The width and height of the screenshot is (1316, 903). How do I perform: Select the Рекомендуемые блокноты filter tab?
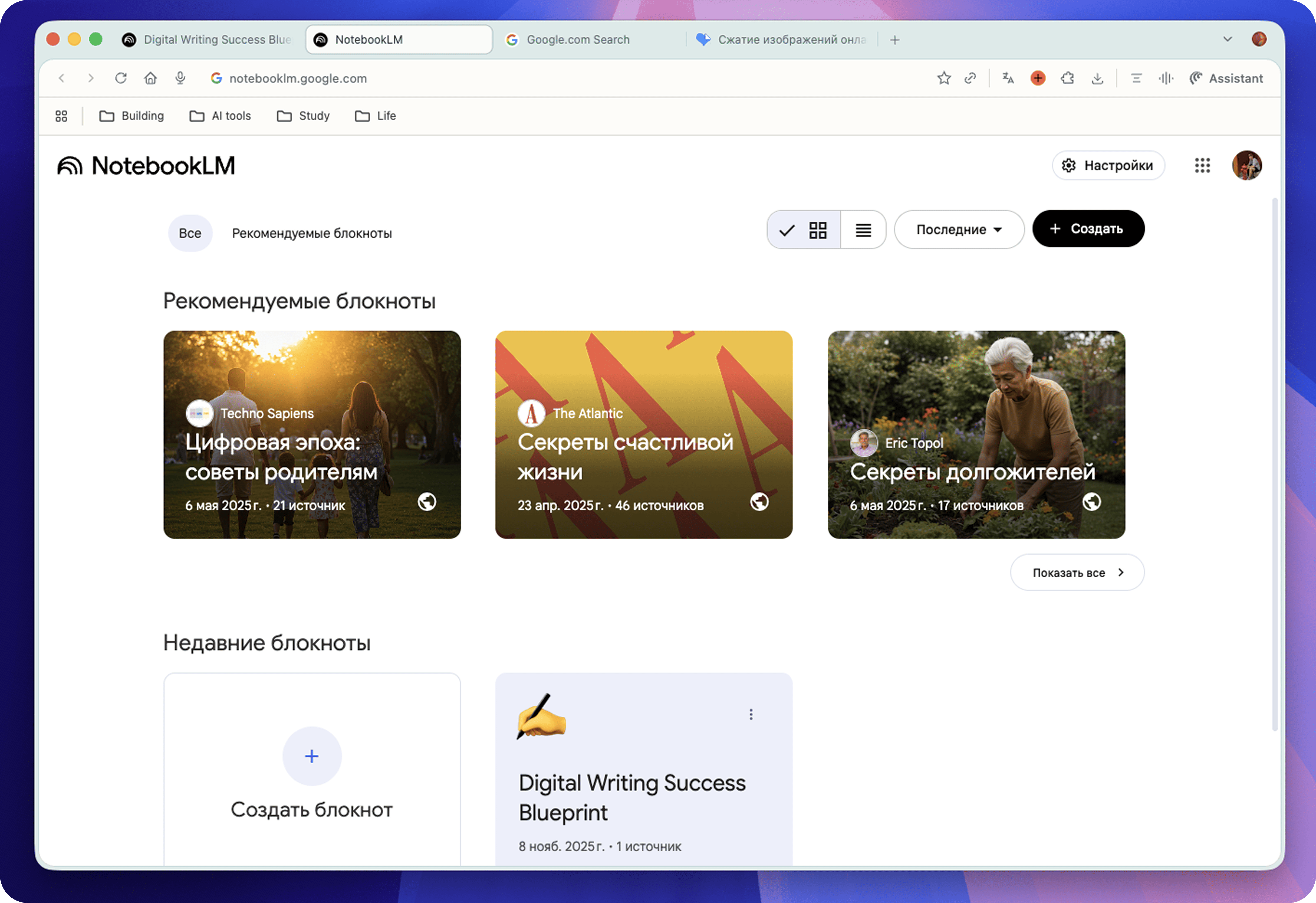point(311,233)
